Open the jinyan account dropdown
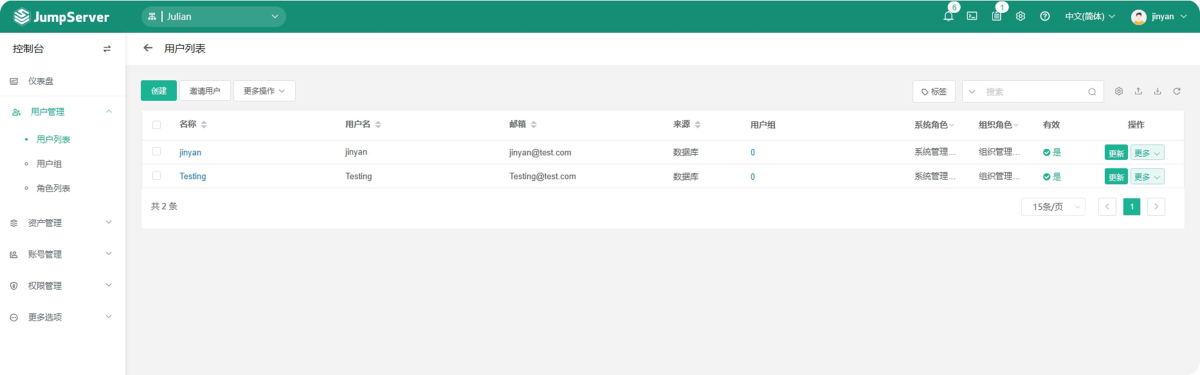 point(1159,17)
